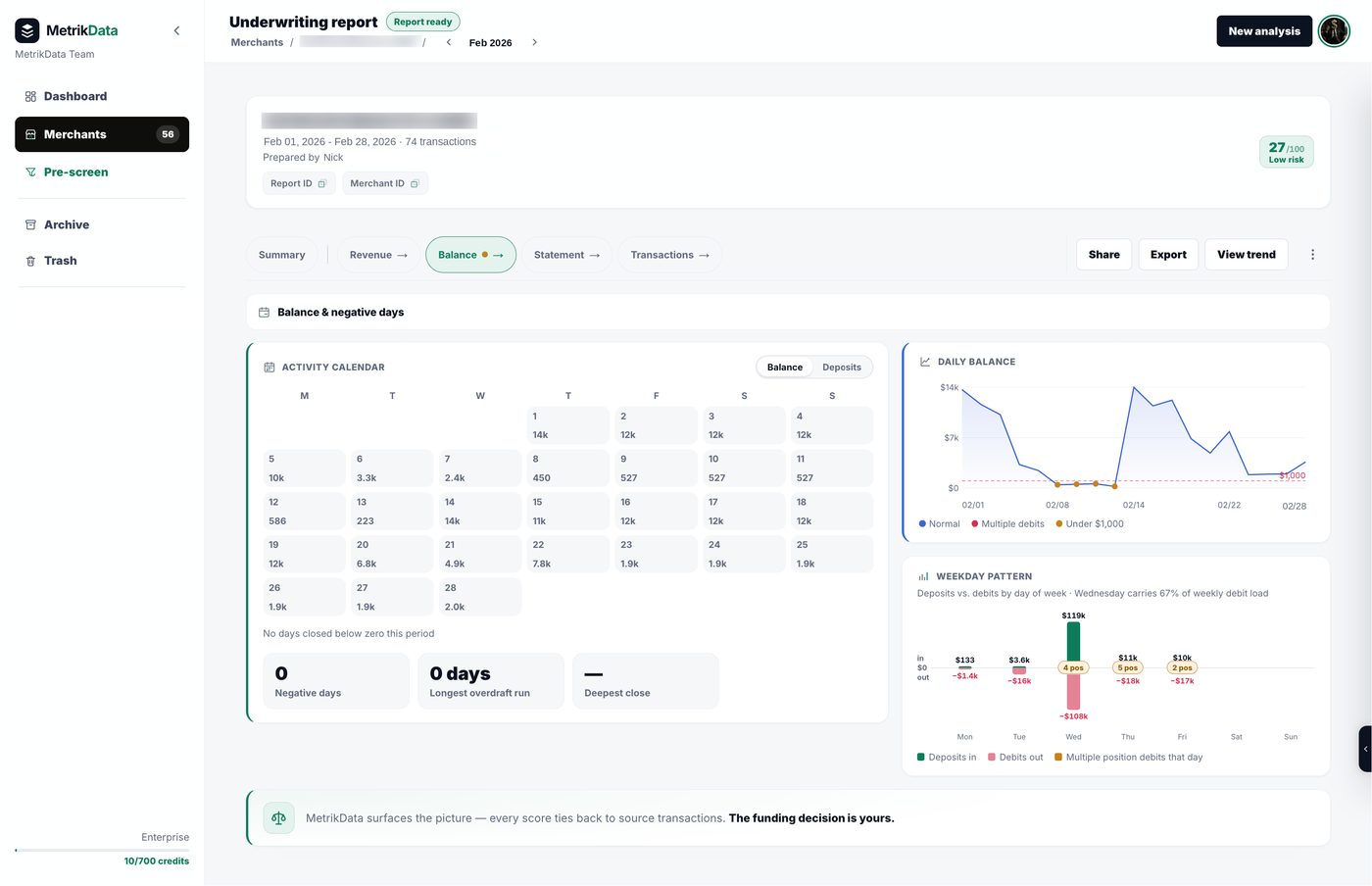
Task: Switch to the Revenue tab
Action: pyautogui.click(x=378, y=255)
